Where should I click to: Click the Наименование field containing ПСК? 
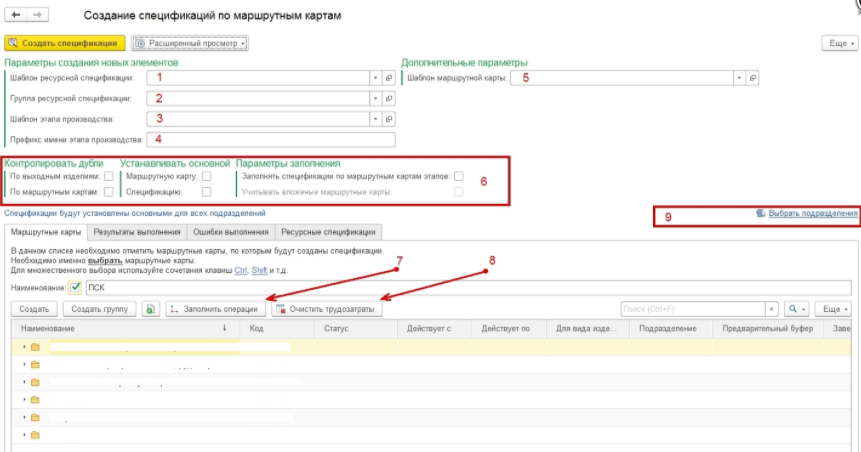(x=468, y=287)
